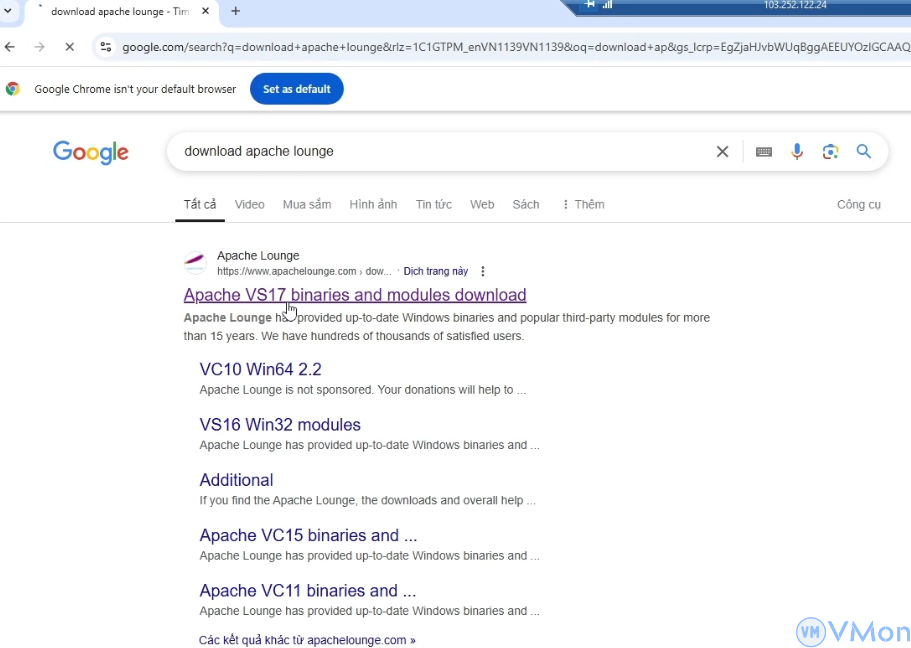Open the VC10 Win64 2.2 sublink
The width and height of the screenshot is (911, 648).
(260, 369)
